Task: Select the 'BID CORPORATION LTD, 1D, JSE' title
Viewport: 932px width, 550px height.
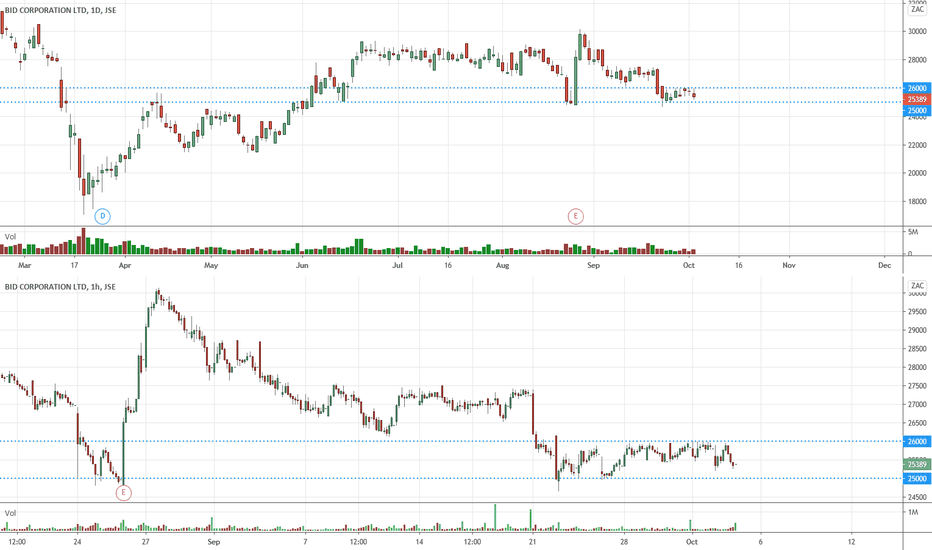Action: [x=60, y=10]
